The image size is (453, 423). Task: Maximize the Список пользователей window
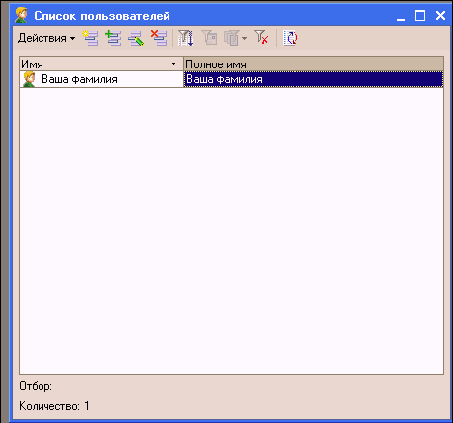click(x=420, y=15)
